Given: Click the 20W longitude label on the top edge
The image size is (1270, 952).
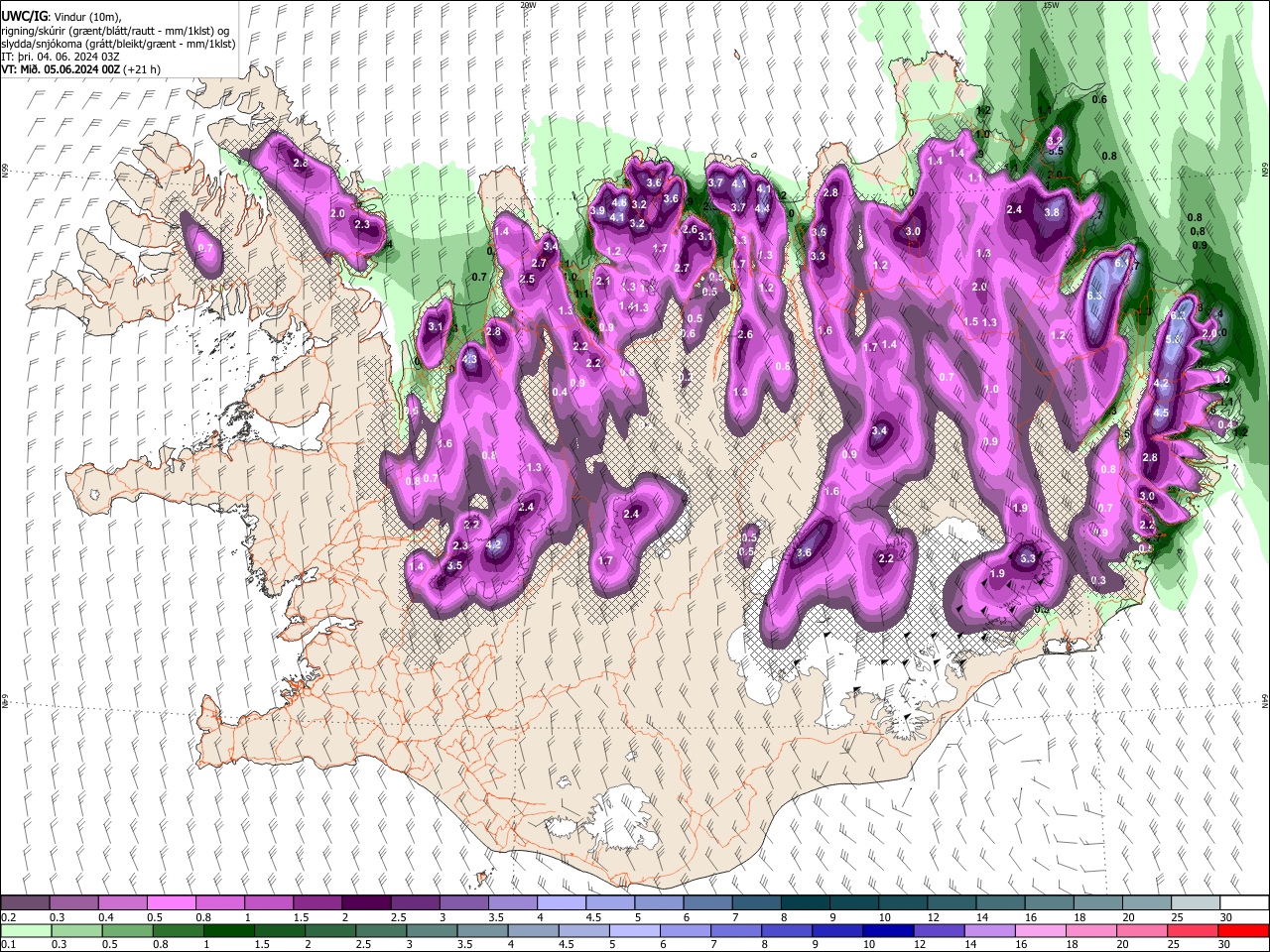Looking at the screenshot, I should (528, 5).
